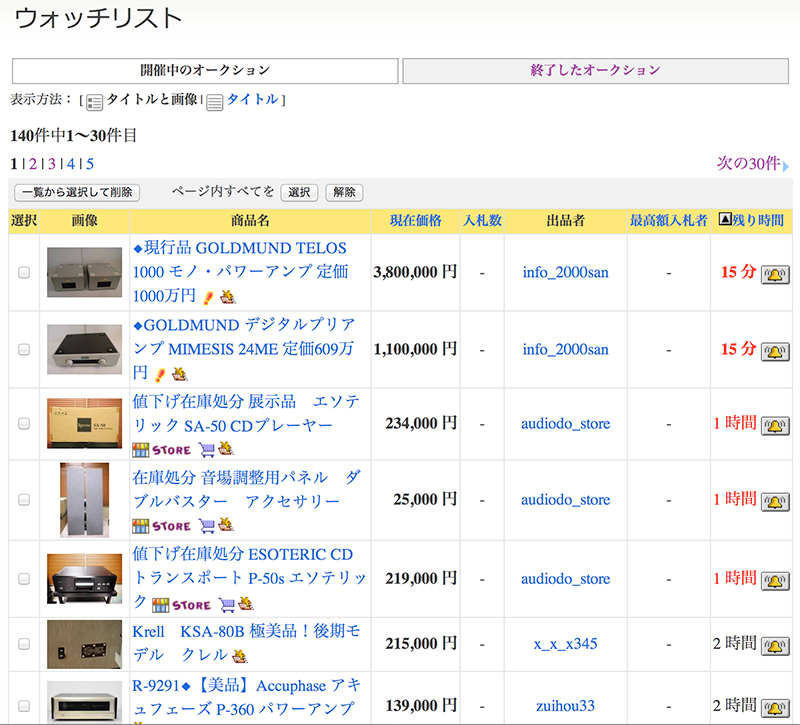The image size is (800, 725).
Task: Go to page 3 of watchlist
Action: (x=52, y=164)
